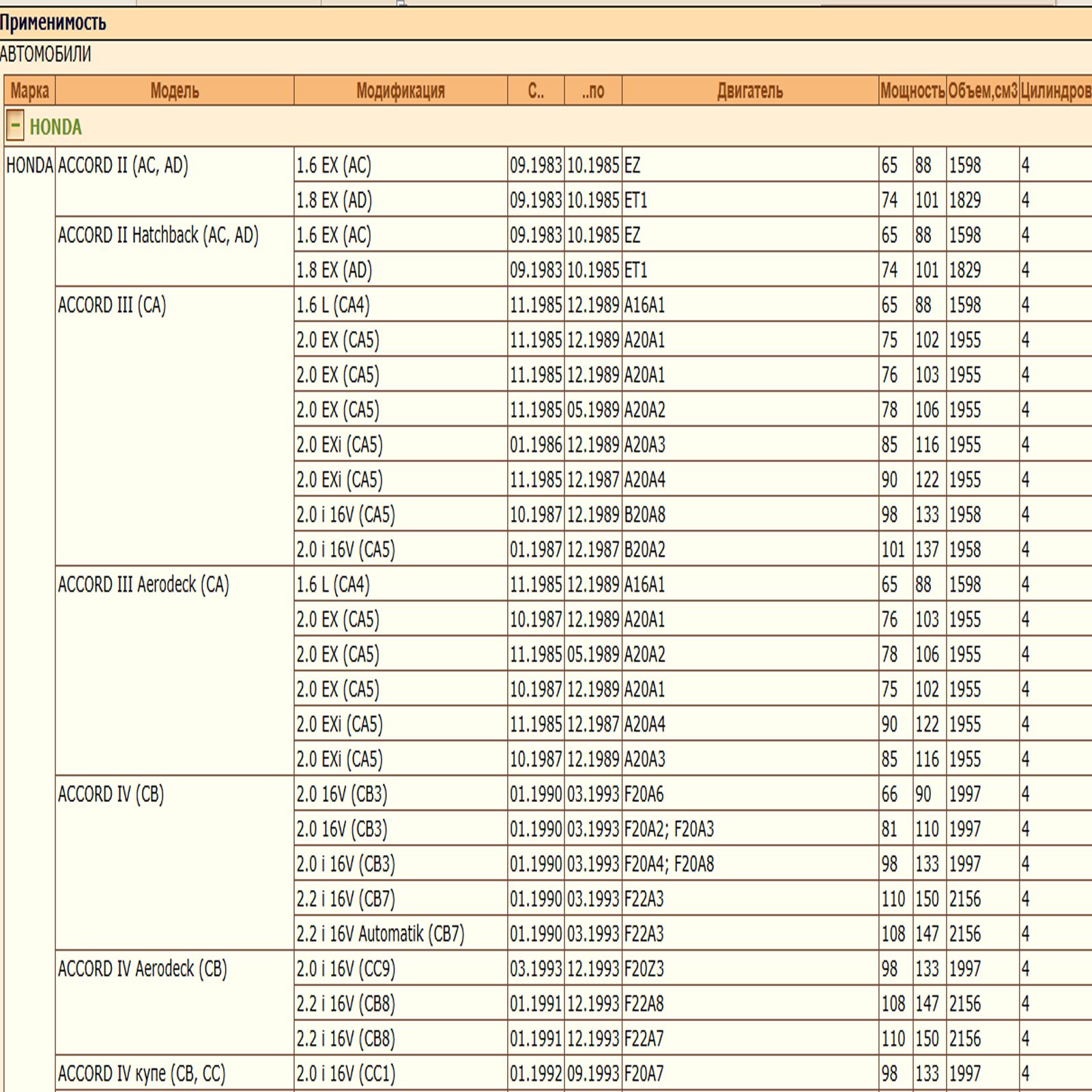Select the ACCORD II Hatchback (AC, AD) model

point(158,235)
